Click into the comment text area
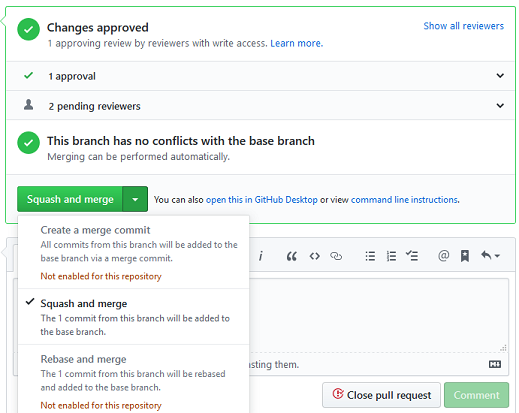519x413 pixels. tap(379, 315)
